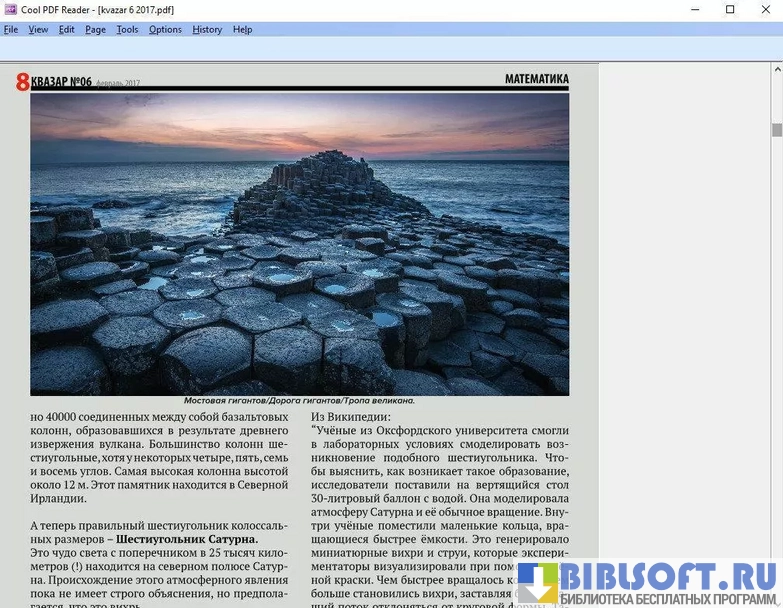Open the Edit menu
Viewport: 783px width, 608px height.
pos(66,29)
